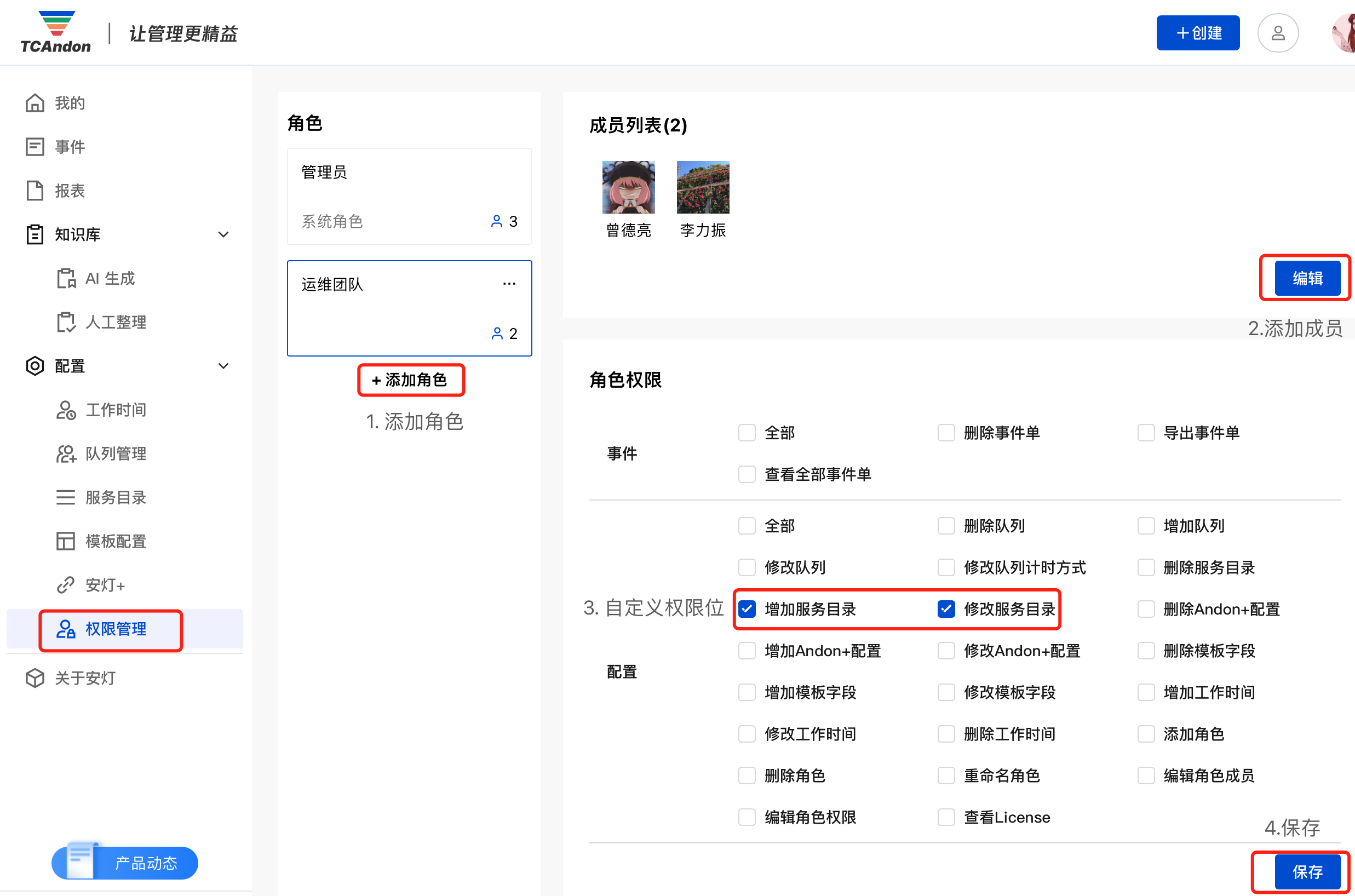This screenshot has width=1355, height=896.
Task: Open 队列管理 in the sidebar
Action: click(116, 453)
